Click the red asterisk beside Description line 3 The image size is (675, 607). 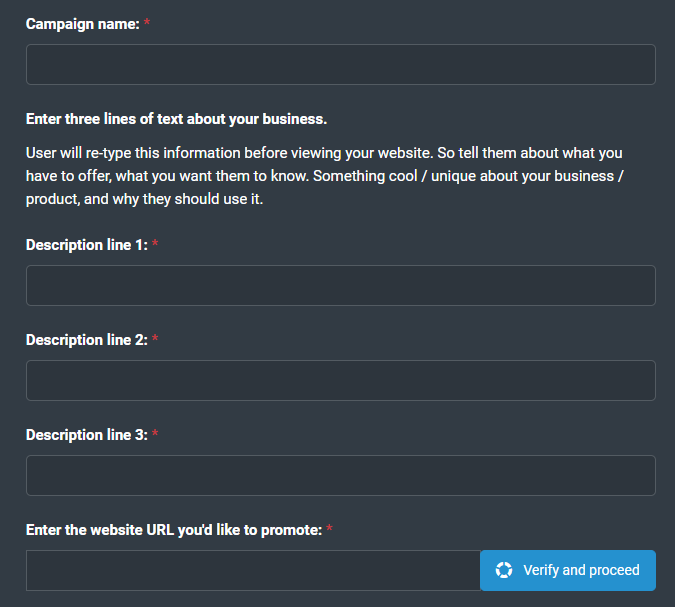click(x=155, y=434)
